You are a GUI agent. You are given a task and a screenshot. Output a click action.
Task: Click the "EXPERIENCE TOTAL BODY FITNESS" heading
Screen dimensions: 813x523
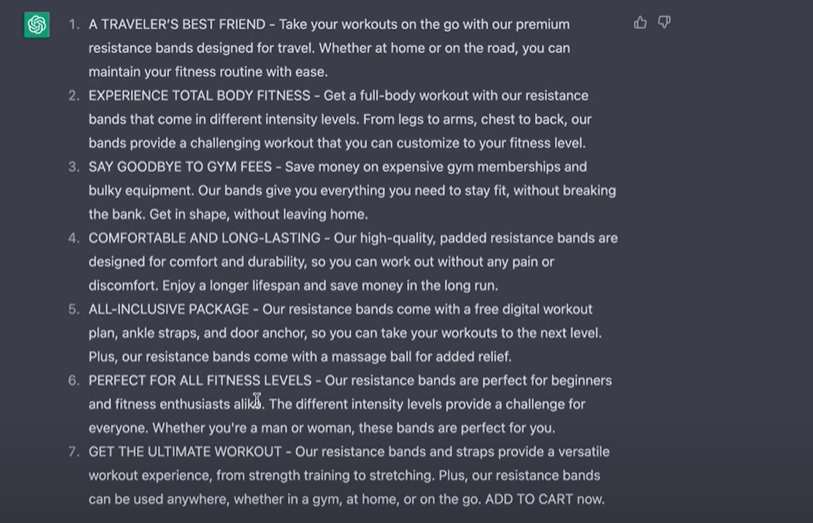click(198, 96)
